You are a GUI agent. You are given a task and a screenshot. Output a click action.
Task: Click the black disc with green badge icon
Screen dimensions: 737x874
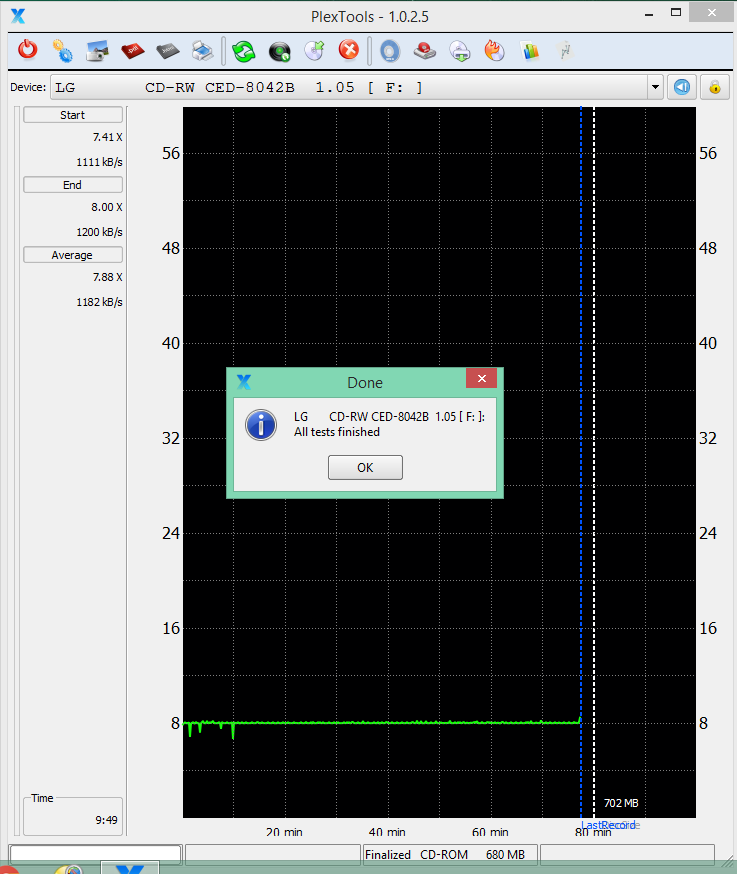click(x=279, y=51)
